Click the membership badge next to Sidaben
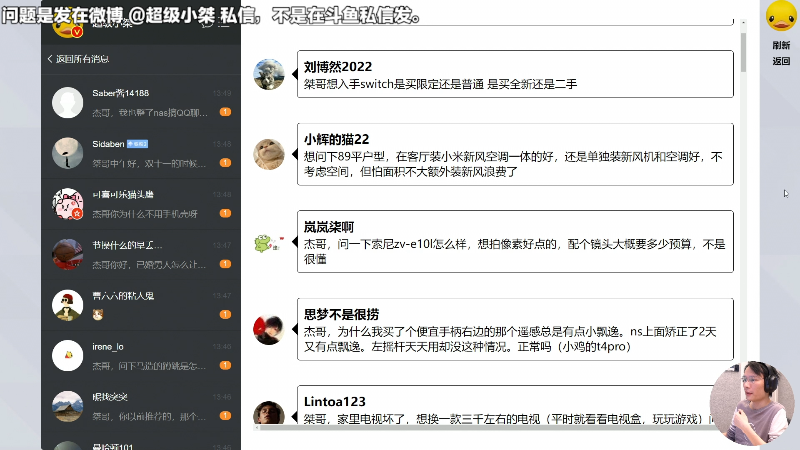The width and height of the screenshot is (800, 450). [137, 144]
